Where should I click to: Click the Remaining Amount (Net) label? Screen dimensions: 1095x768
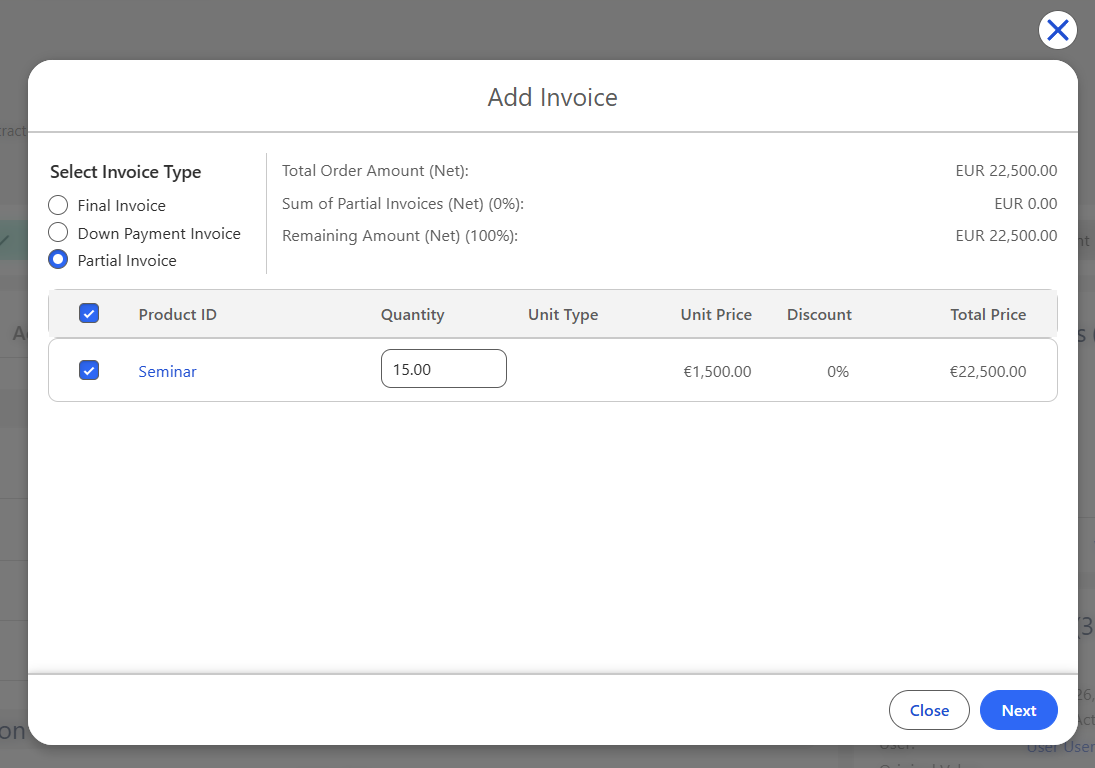pyautogui.click(x=400, y=236)
